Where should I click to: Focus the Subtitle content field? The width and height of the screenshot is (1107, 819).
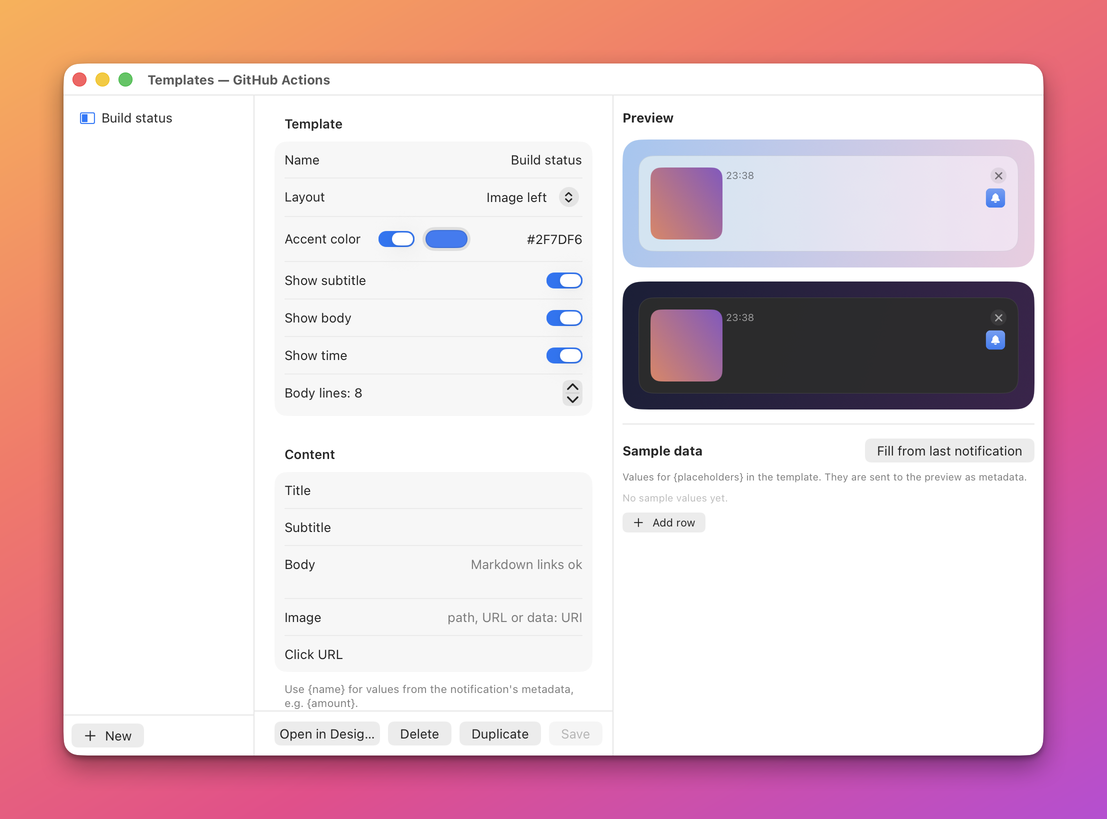click(x=433, y=527)
